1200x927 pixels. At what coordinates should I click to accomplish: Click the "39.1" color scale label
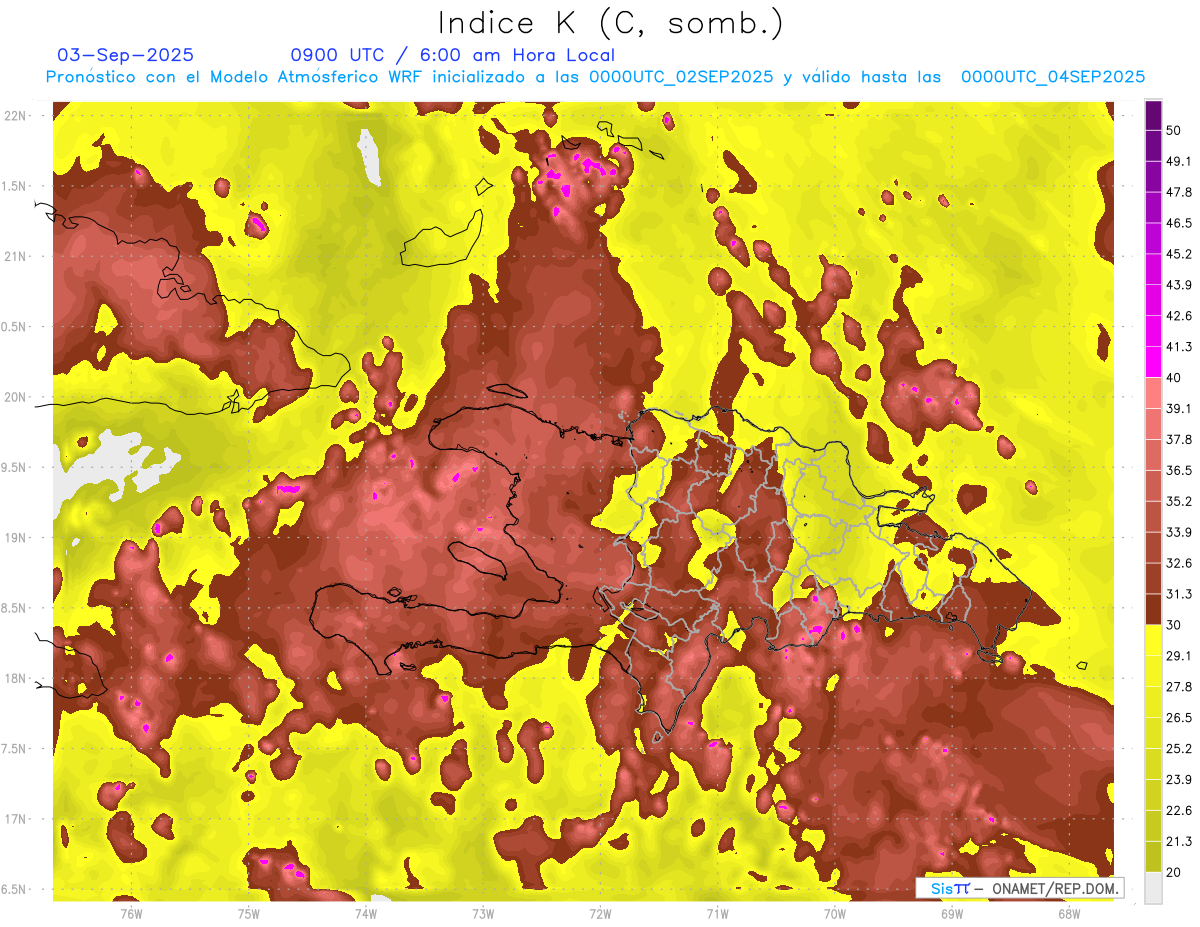point(1178,409)
